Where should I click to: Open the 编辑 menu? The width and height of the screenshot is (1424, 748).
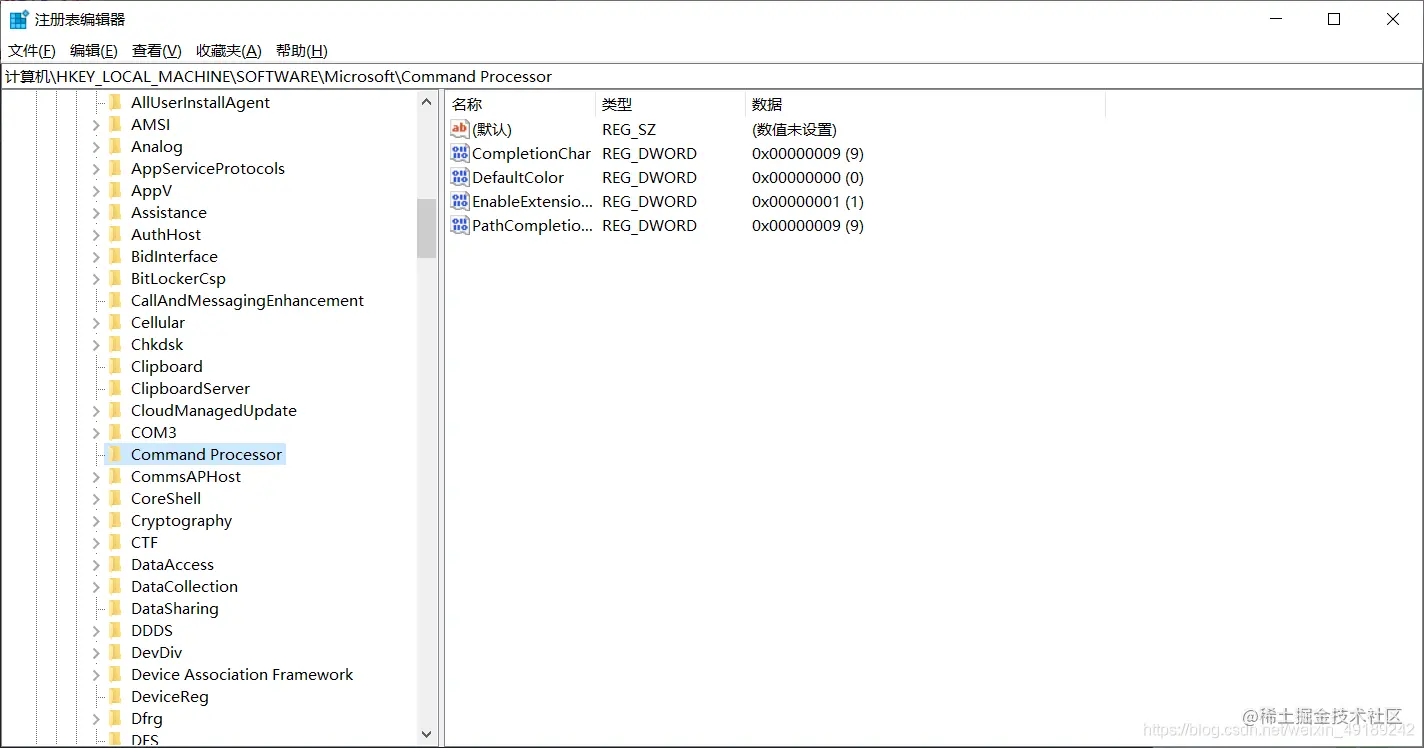click(92, 50)
